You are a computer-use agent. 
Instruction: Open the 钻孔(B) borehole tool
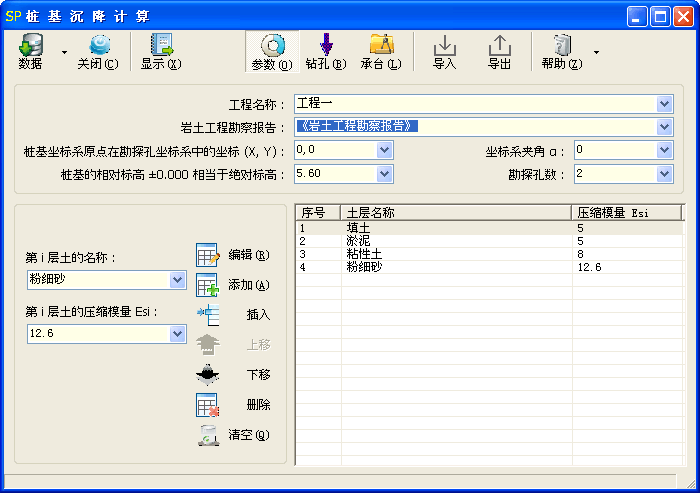click(x=326, y=52)
